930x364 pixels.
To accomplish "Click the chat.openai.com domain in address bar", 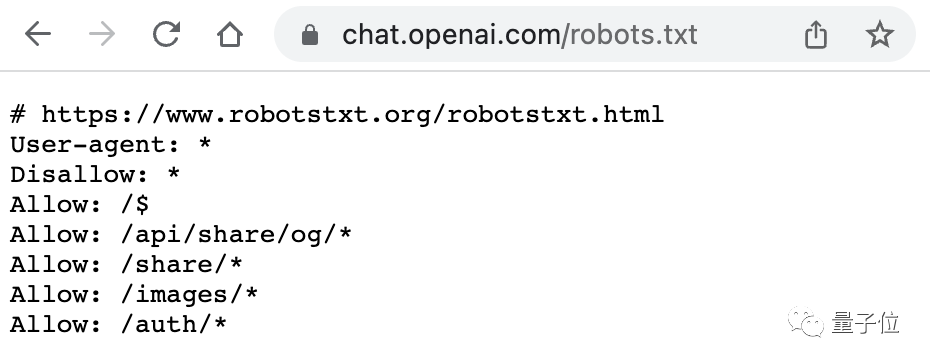I will click(451, 35).
